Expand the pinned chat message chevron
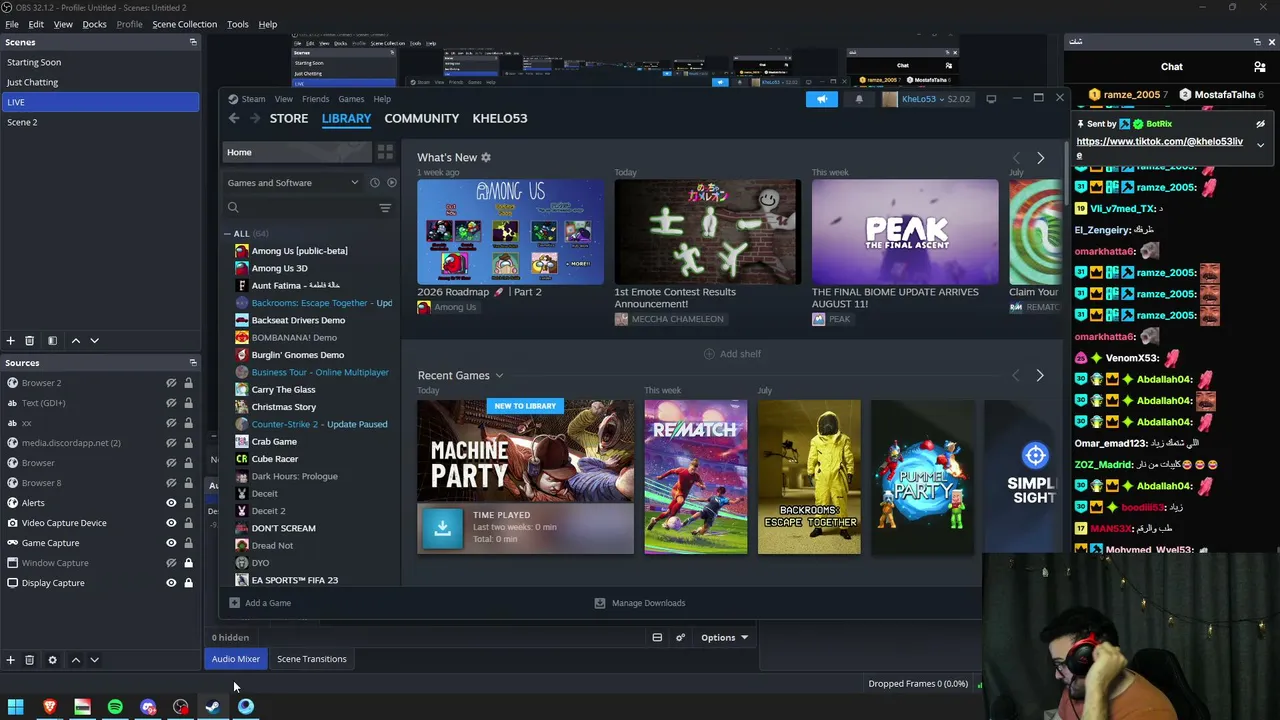 (x=1260, y=145)
